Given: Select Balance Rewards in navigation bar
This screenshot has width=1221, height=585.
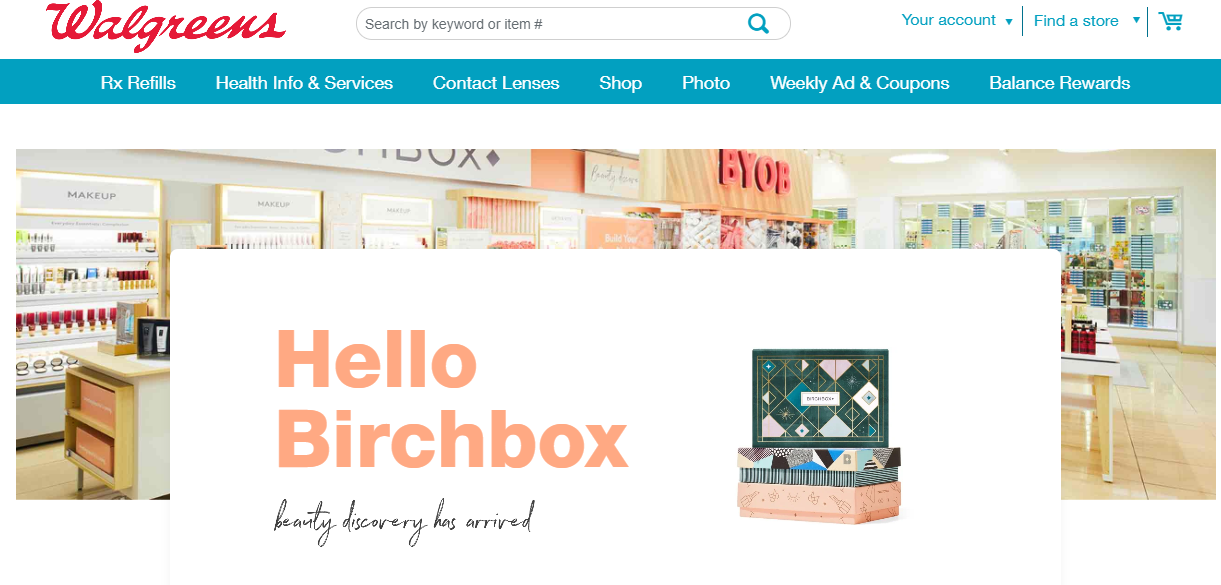Looking at the screenshot, I should coord(1059,83).
